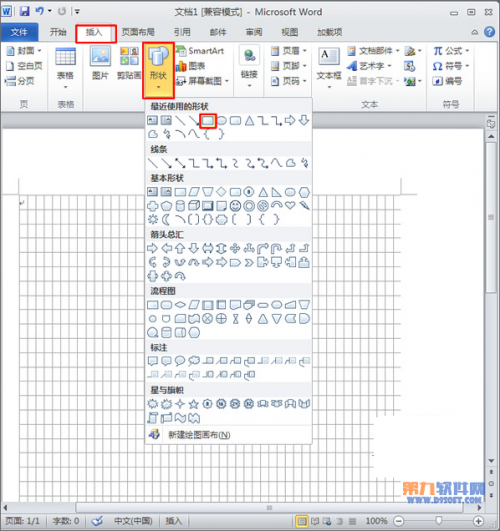Viewport: 500px width, 531px height.
Task: Select the cloud callout shape
Action: click(194, 361)
